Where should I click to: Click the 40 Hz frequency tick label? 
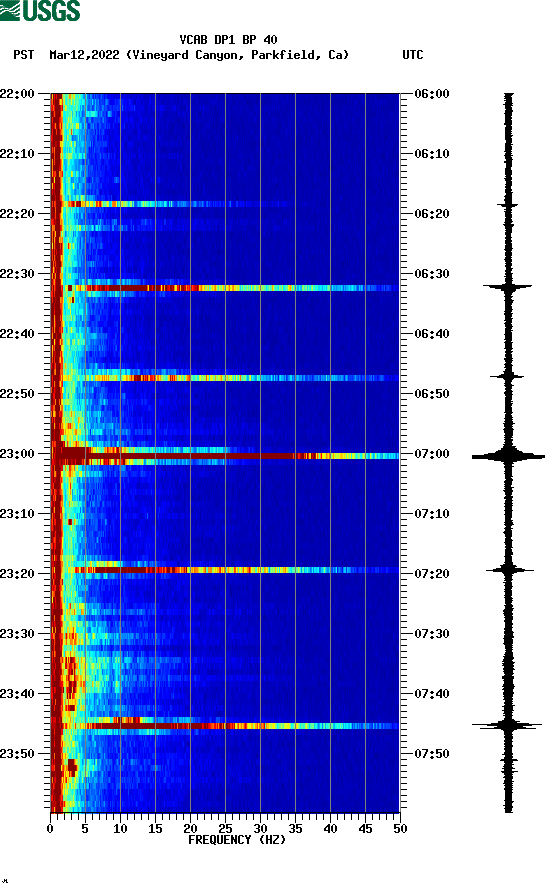330,829
